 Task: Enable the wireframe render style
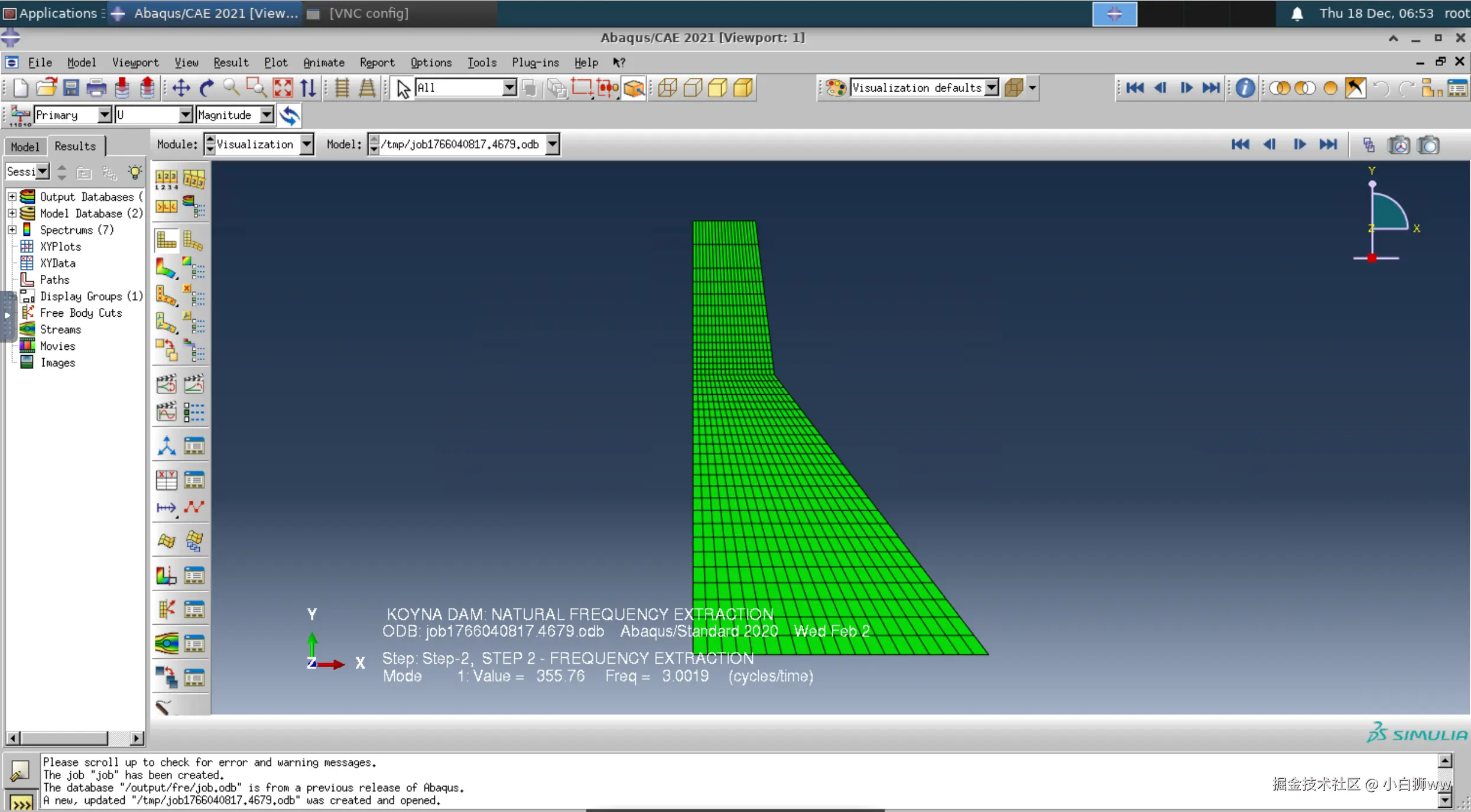pos(667,89)
